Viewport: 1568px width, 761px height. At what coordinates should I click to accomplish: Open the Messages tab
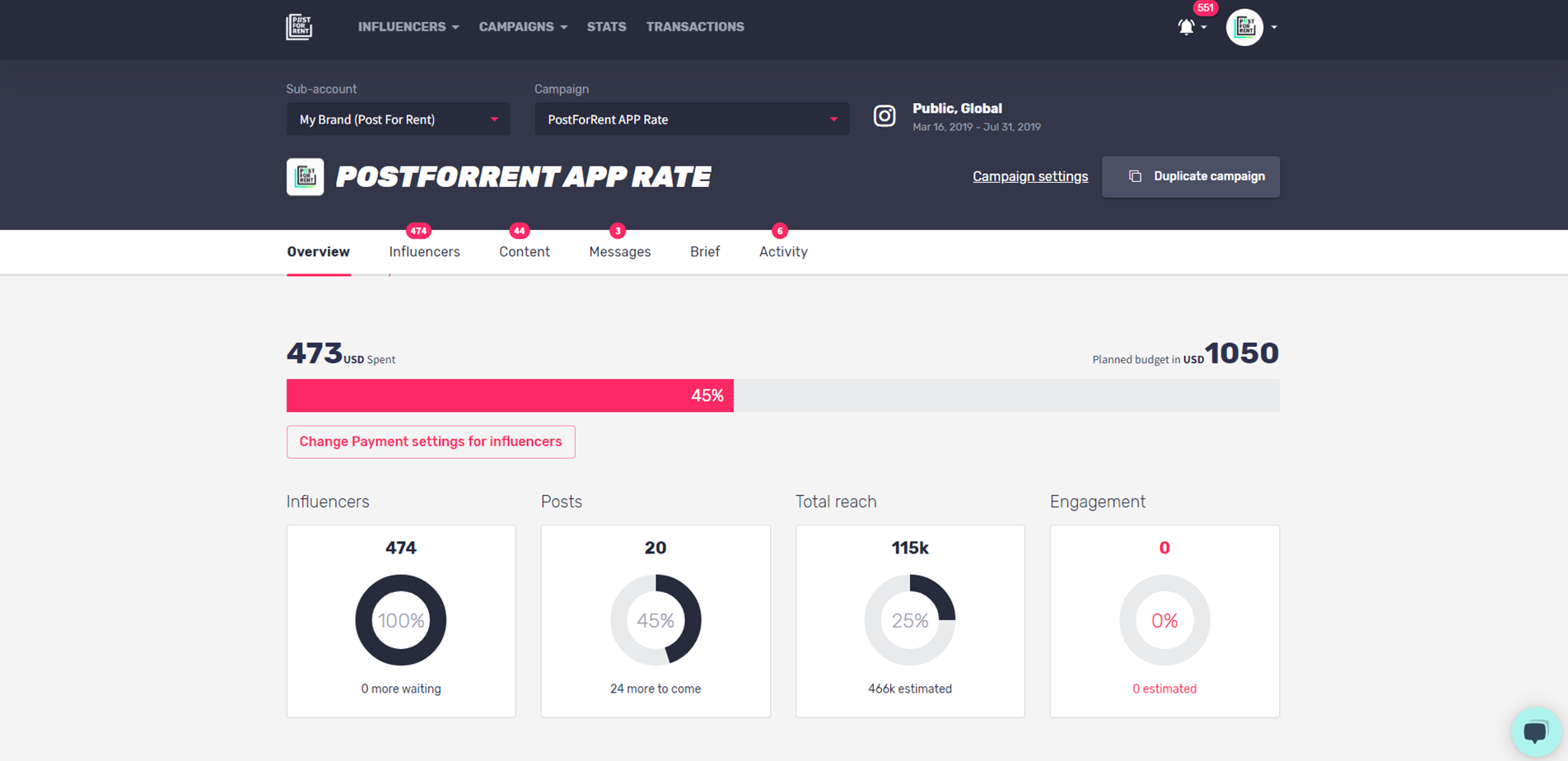tap(620, 252)
